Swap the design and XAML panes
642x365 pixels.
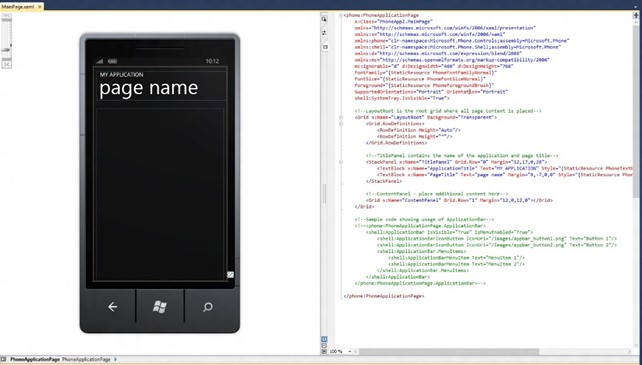tap(324, 33)
